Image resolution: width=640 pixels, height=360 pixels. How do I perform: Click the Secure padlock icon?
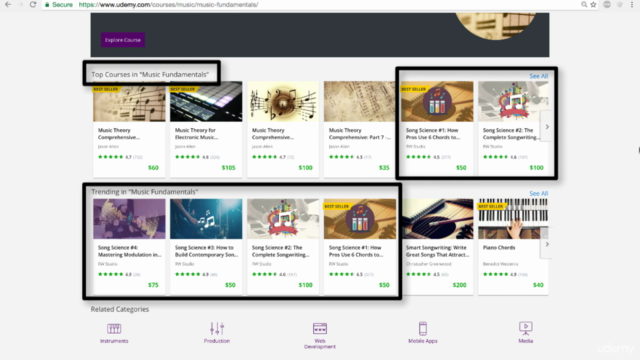[47, 4]
